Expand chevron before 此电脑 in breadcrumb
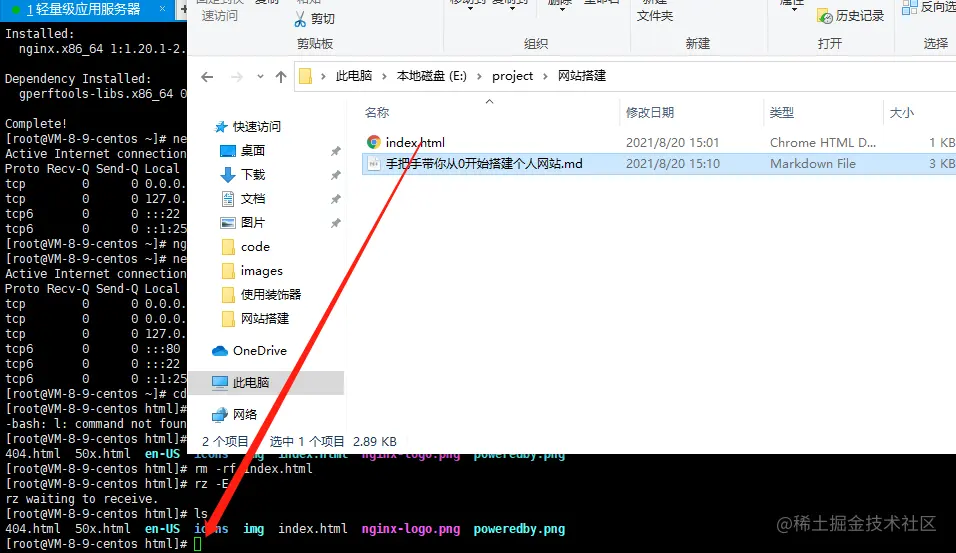The image size is (956, 553). (323, 76)
